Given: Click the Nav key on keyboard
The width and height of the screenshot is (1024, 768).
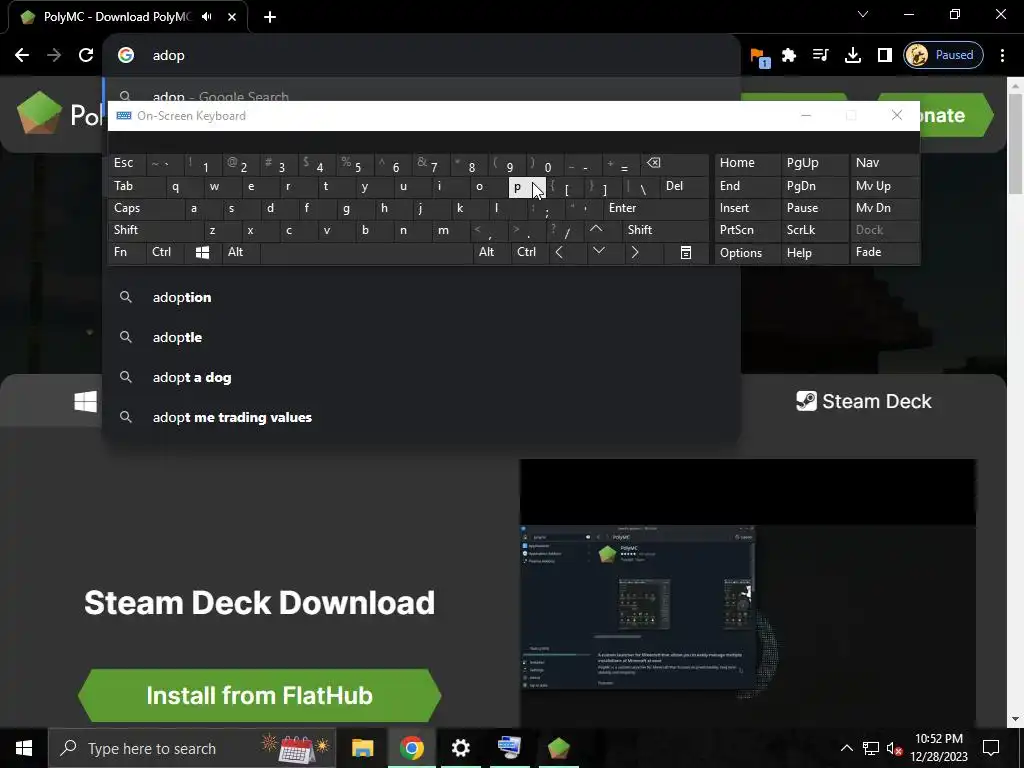Looking at the screenshot, I should (884, 164).
